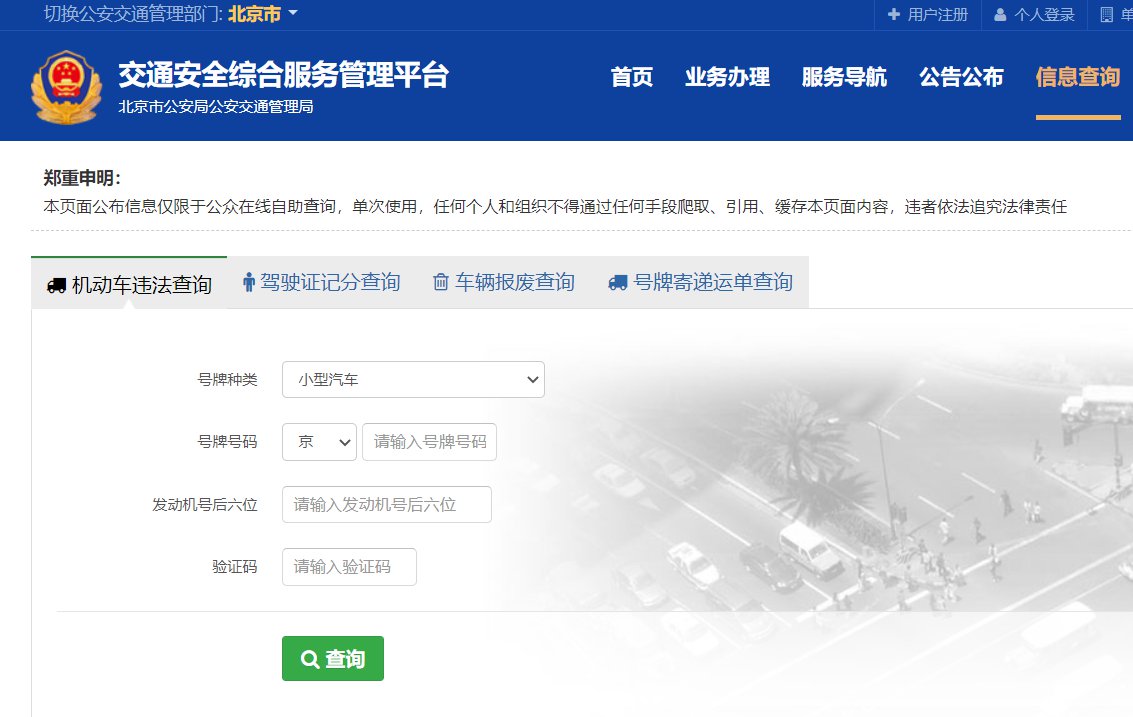
Task: Switch to the 驾驶证记分查询 tab
Action: coord(330,283)
